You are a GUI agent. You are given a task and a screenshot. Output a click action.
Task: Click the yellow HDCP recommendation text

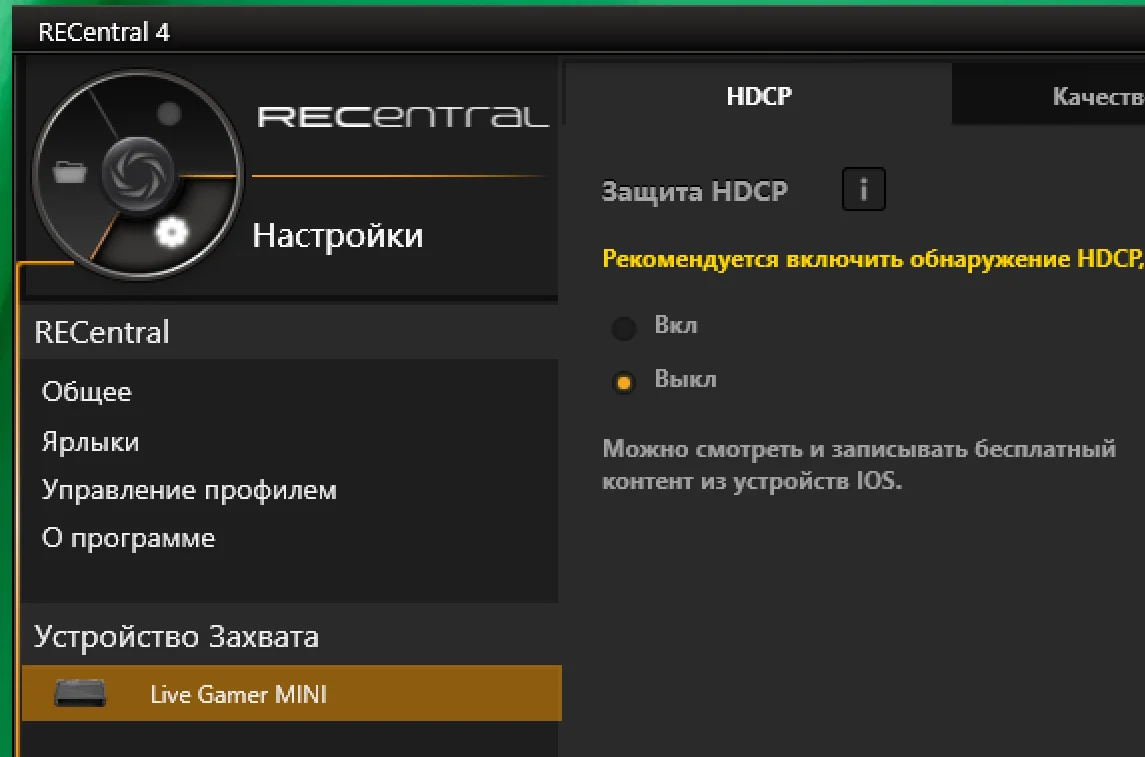point(873,259)
